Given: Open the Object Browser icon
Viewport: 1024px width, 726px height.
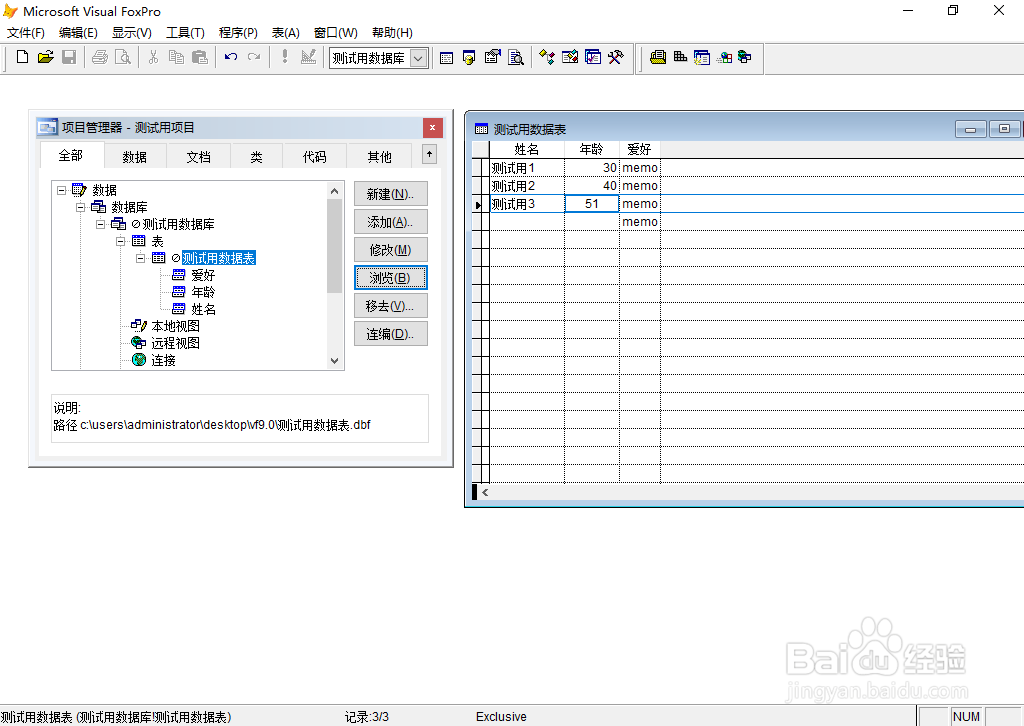Looking at the screenshot, I should [570, 57].
